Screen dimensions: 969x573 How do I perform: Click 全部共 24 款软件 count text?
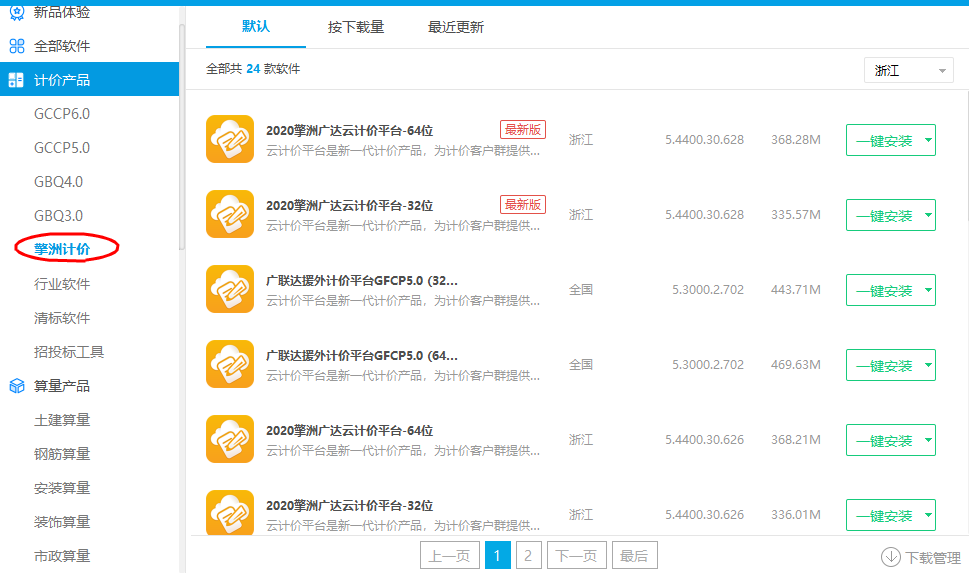pyautogui.click(x=253, y=69)
